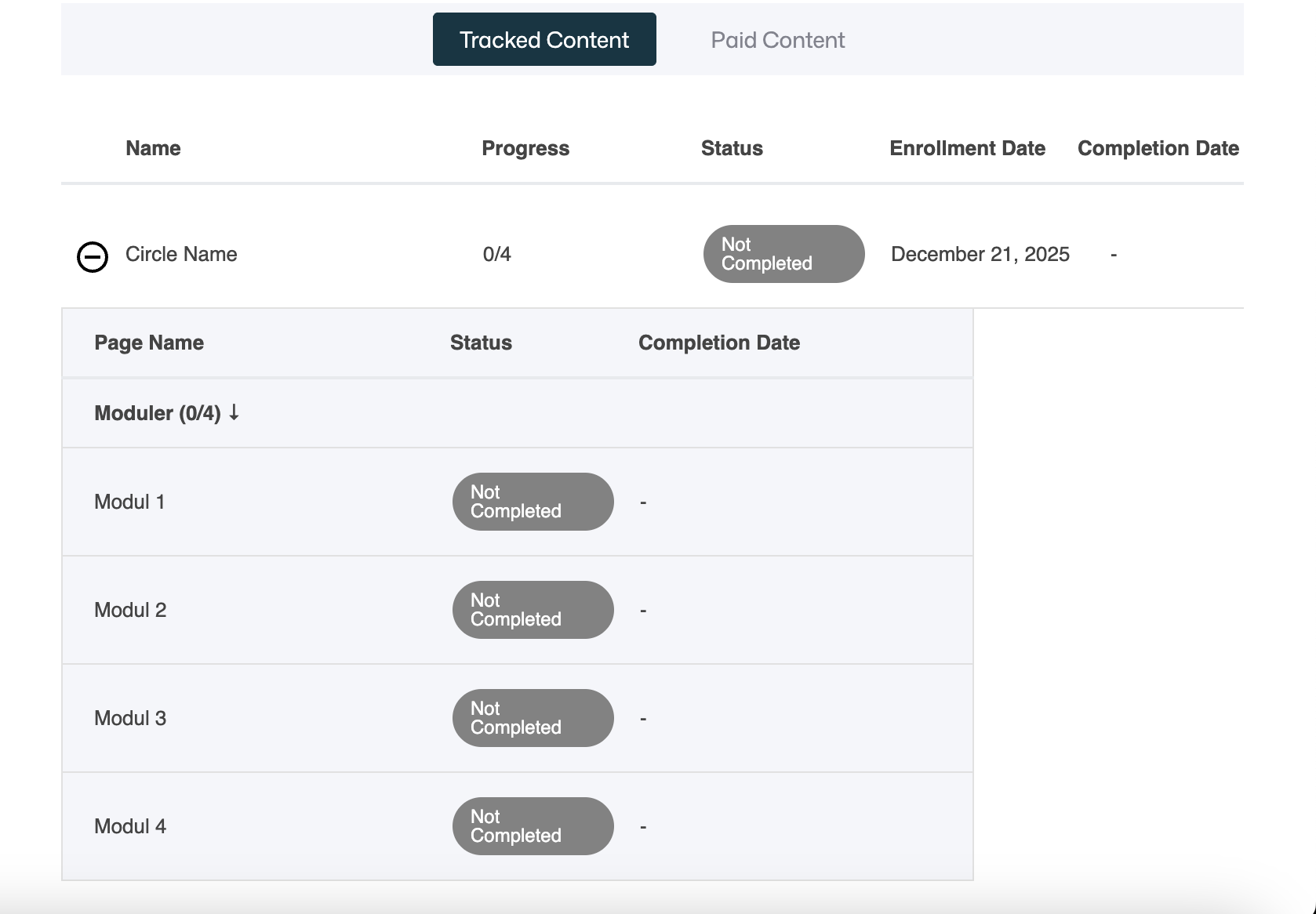Click the 0/4 progress value

coord(496,254)
